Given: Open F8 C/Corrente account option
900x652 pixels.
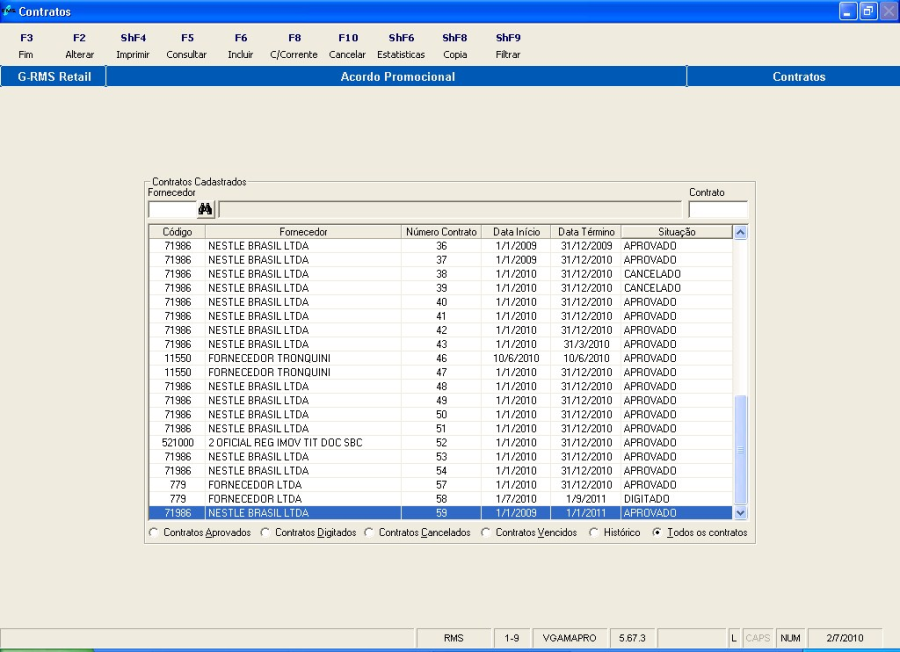Looking at the screenshot, I should pyautogui.click(x=294, y=46).
